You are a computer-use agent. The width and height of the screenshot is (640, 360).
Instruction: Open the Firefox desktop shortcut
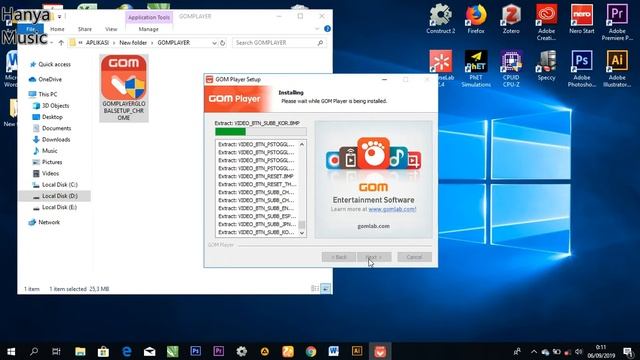pyautogui.click(x=476, y=19)
